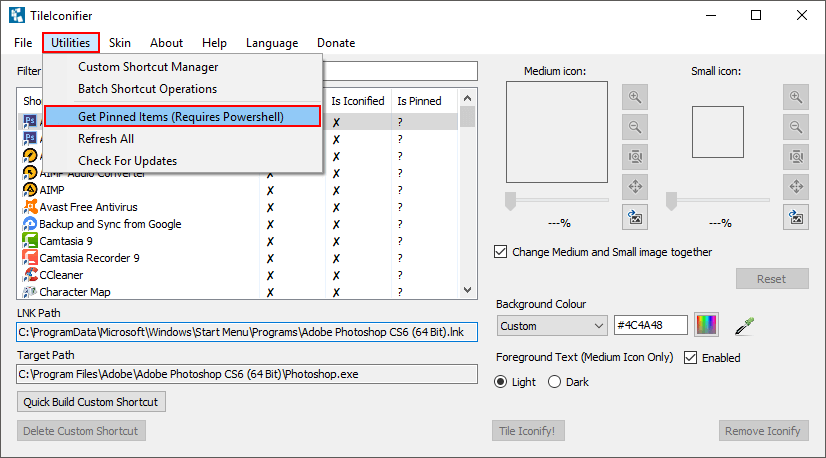The height and width of the screenshot is (458, 826).
Task: Click the Filter text field
Action: coord(400,71)
